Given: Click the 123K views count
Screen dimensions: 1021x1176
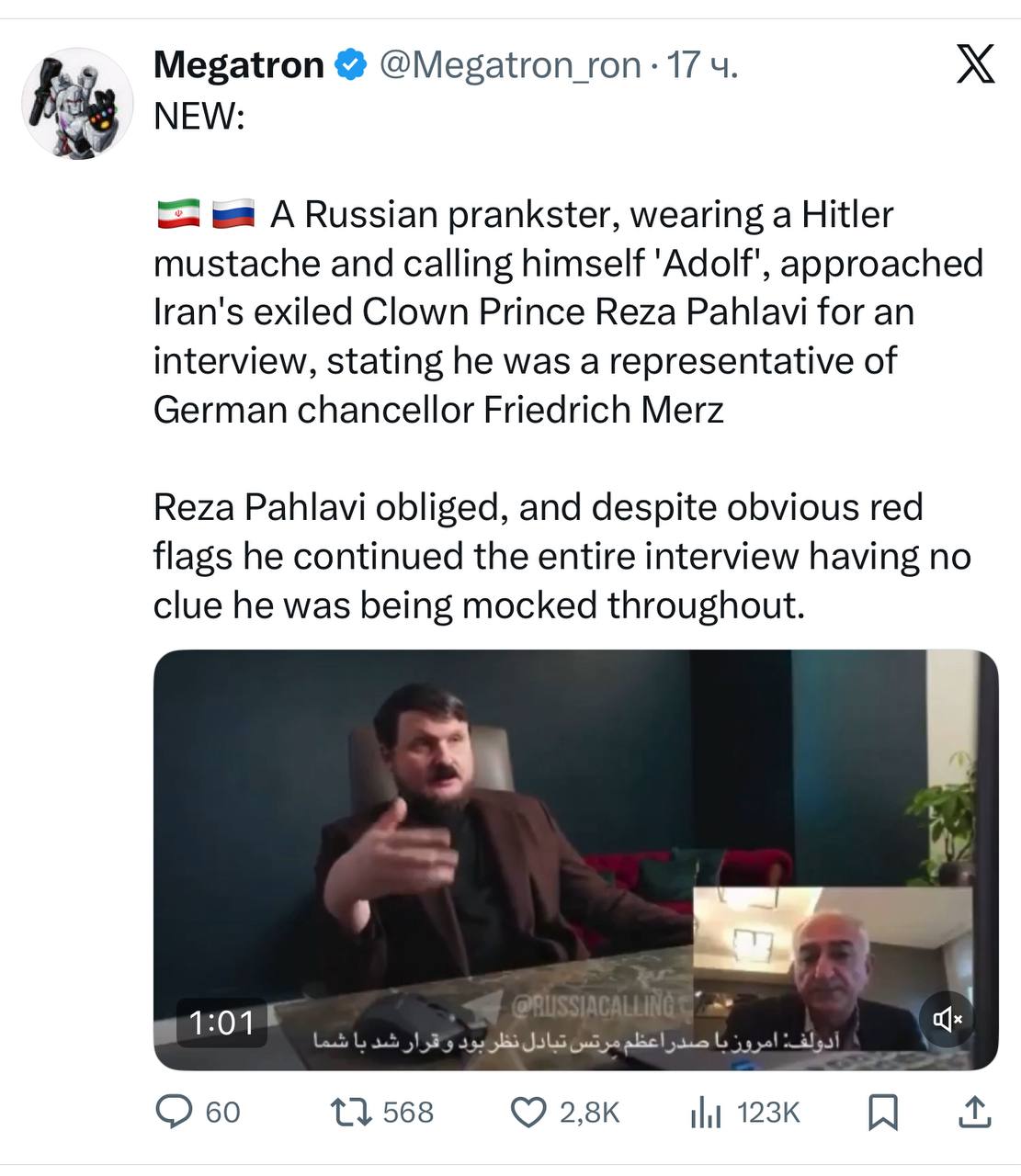Looking at the screenshot, I should pyautogui.click(x=768, y=1113).
